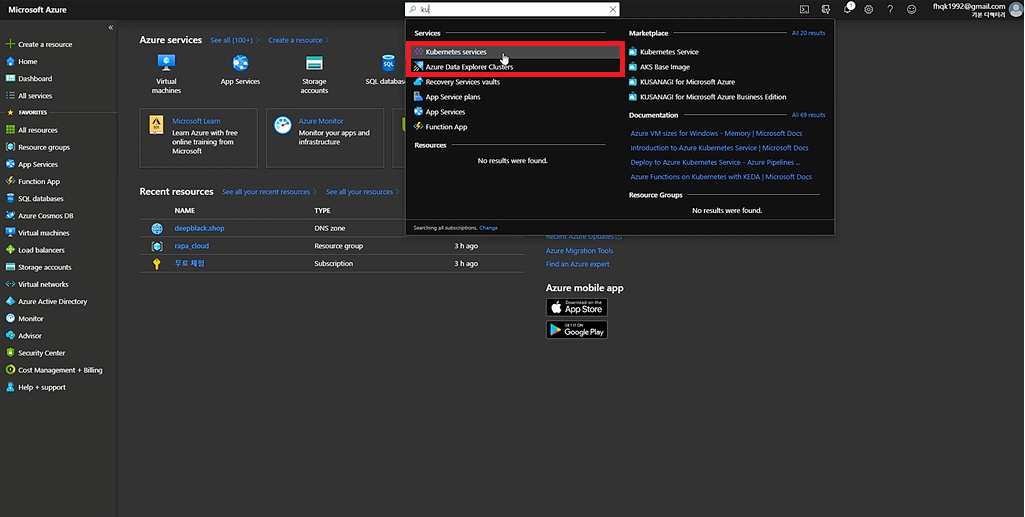The width and height of the screenshot is (1025, 517).
Task: Open Introduction to Azure Kubernetes Service doc
Action: point(719,148)
